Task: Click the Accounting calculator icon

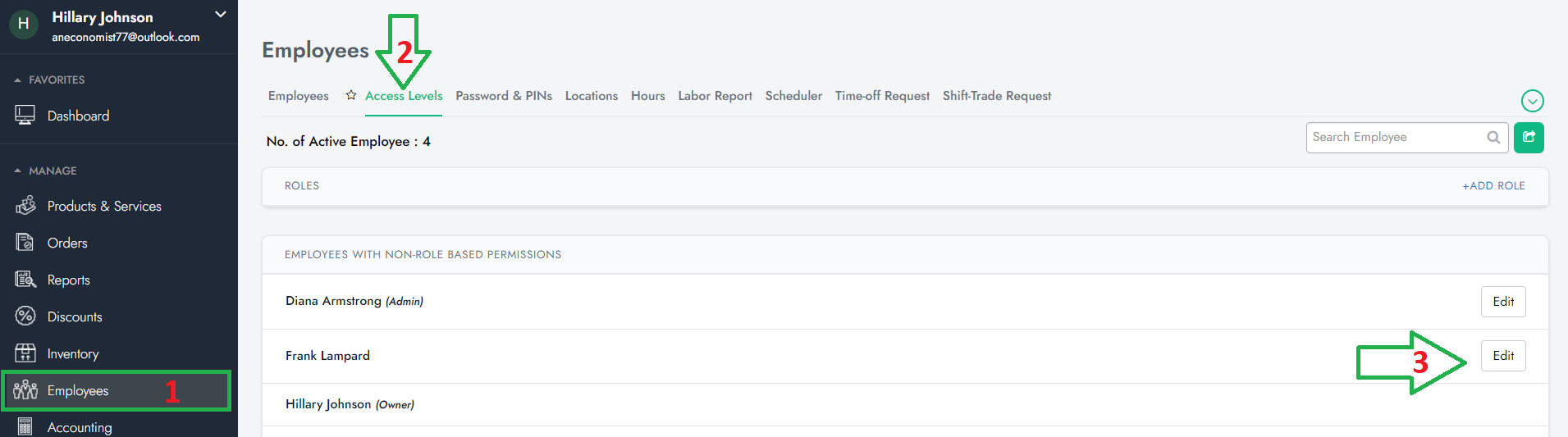Action: [x=25, y=427]
